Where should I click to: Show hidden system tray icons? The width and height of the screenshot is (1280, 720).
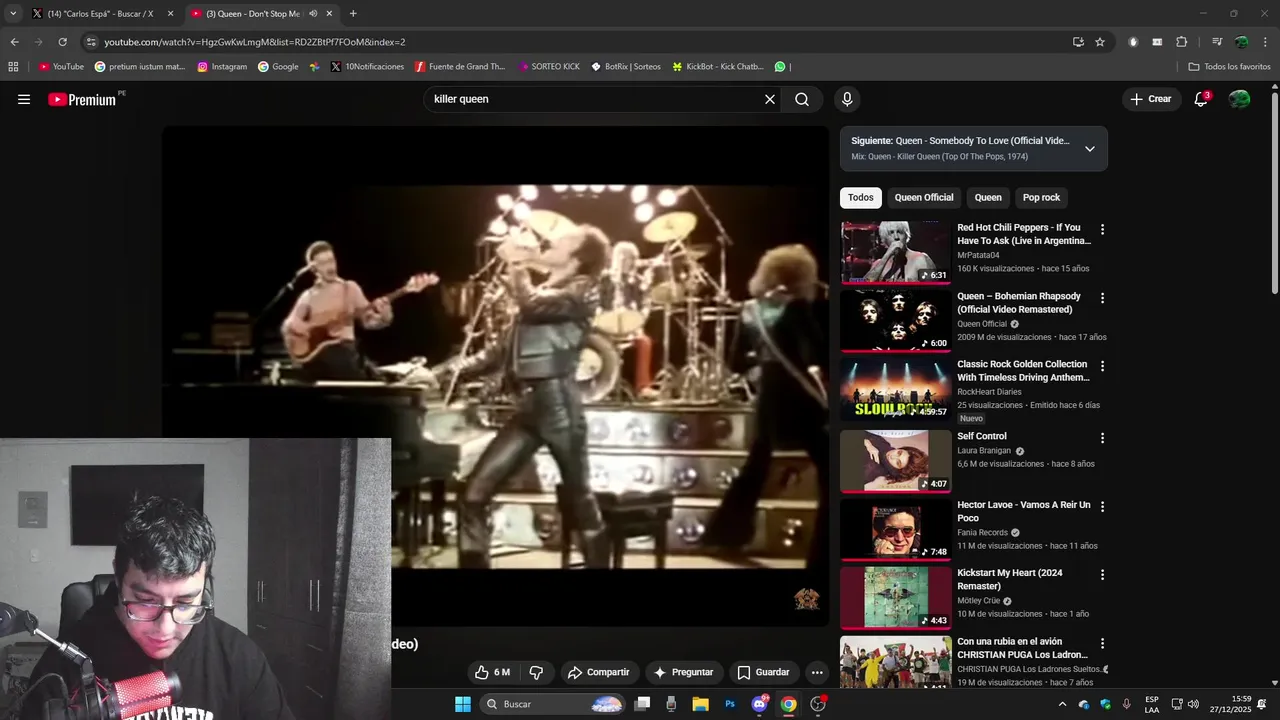pyautogui.click(x=1061, y=704)
